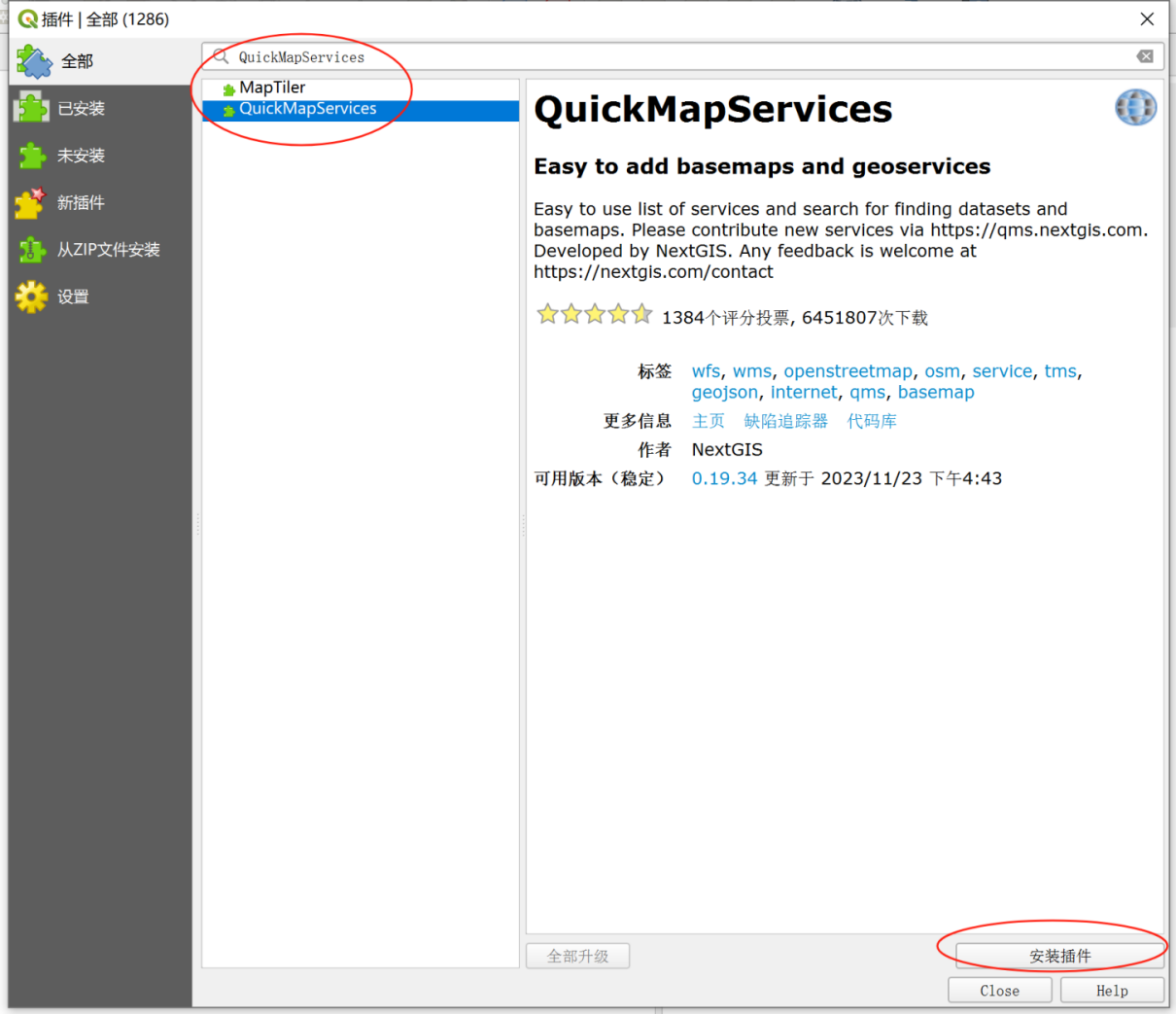
Task: Switch to 已安装 installed plugins tab
Action: click(100, 108)
